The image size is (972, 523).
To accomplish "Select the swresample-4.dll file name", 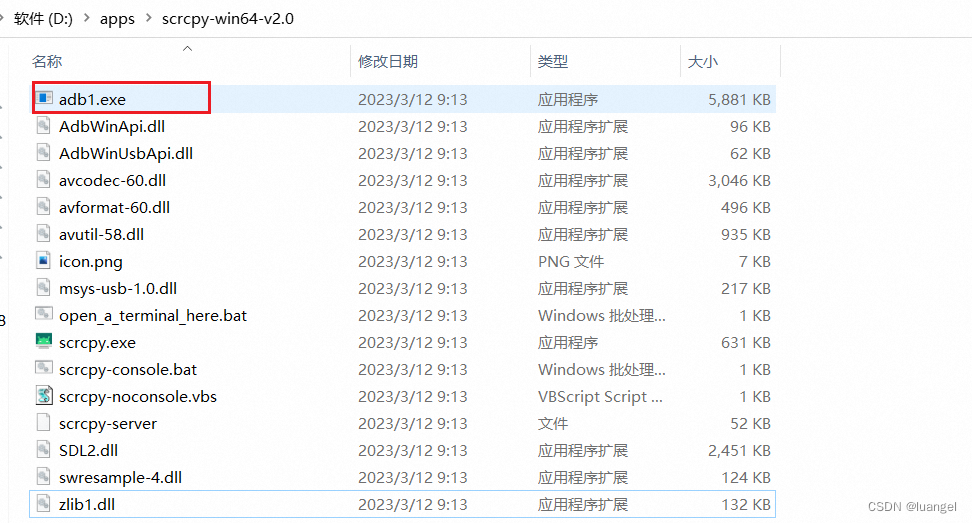I will tap(120, 478).
